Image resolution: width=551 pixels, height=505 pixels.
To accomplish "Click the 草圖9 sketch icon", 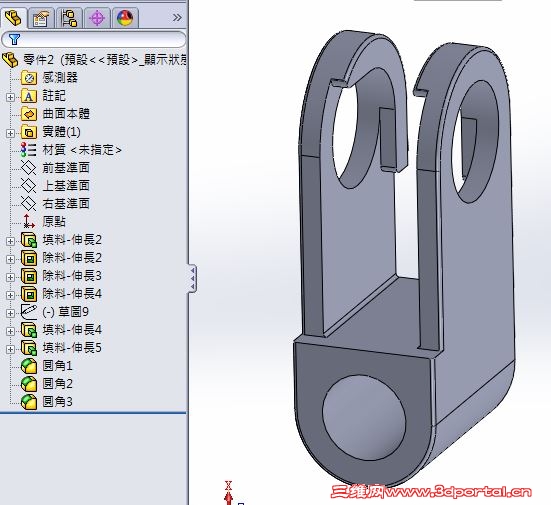I will (x=29, y=312).
